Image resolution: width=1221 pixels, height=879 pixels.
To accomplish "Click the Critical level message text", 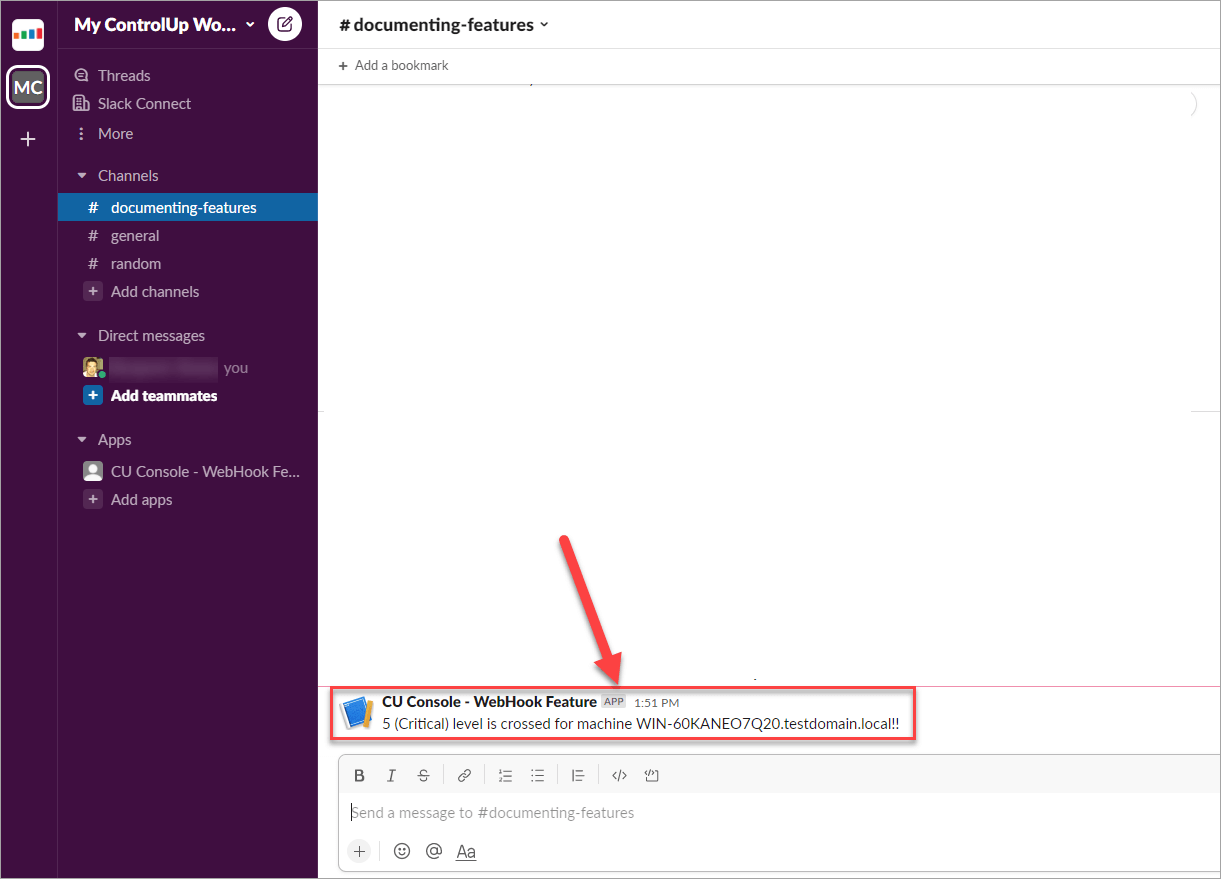I will [641, 723].
